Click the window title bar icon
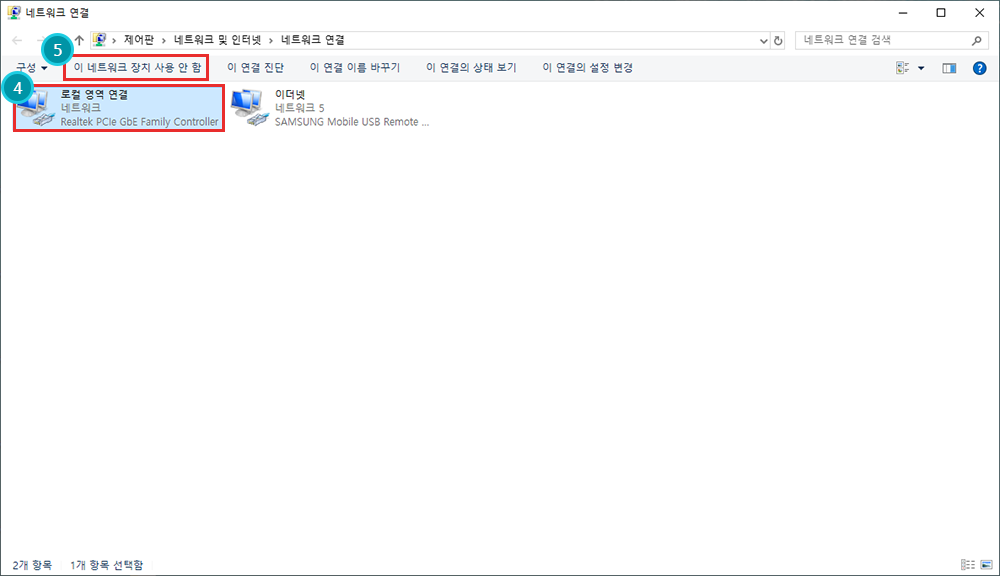Viewport: 1000px width, 576px height. 13,12
